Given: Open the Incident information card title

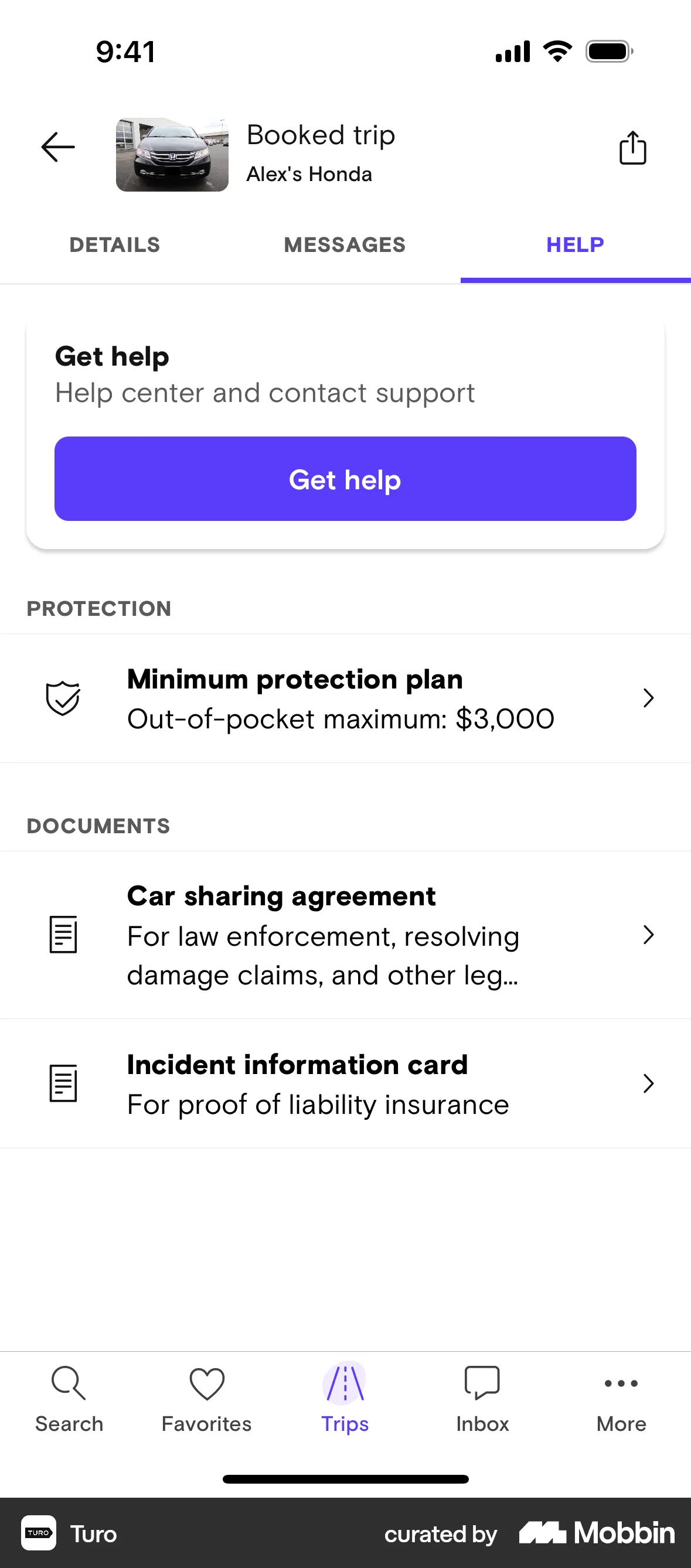Looking at the screenshot, I should pos(297,1065).
